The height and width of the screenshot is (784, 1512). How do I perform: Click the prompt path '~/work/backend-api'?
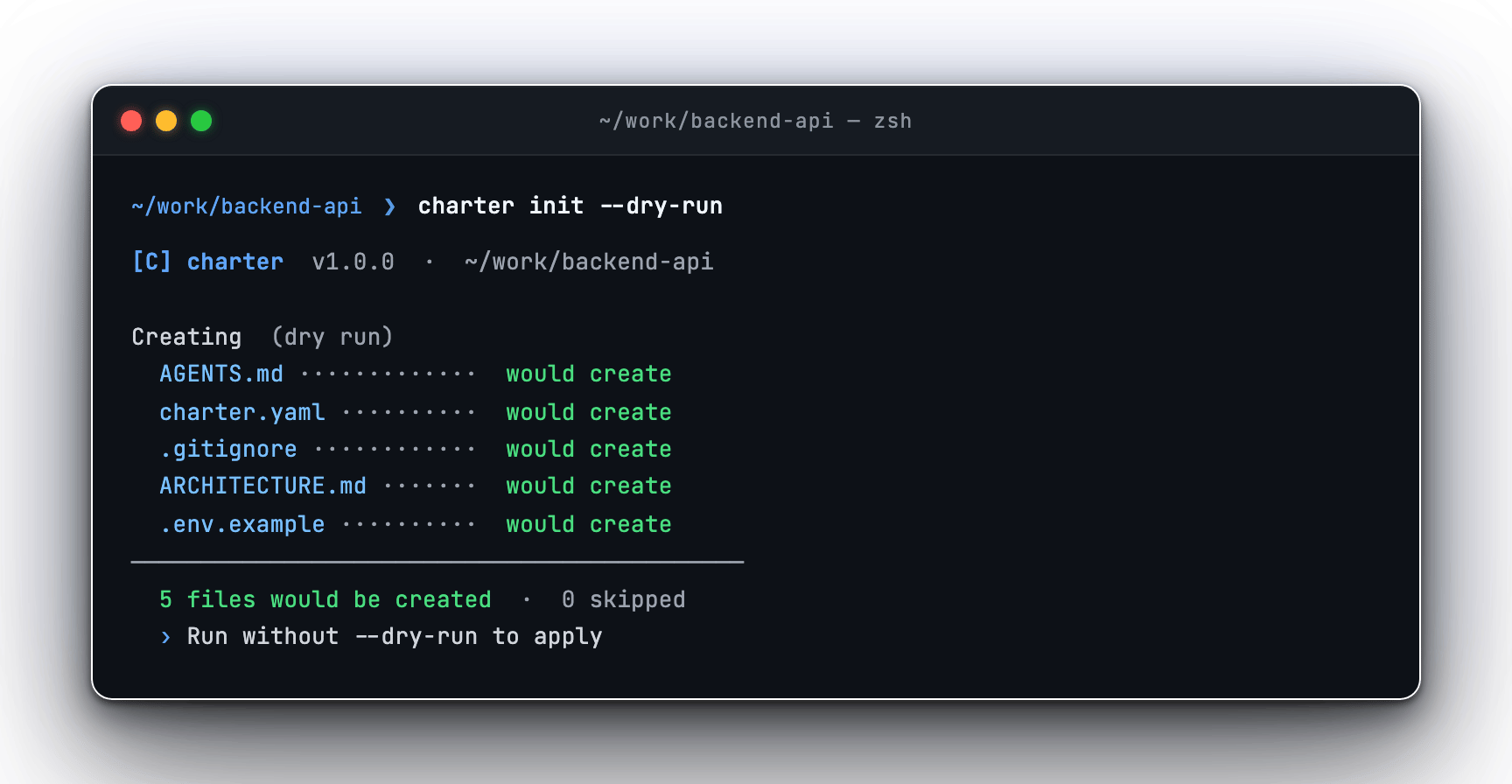(247, 206)
